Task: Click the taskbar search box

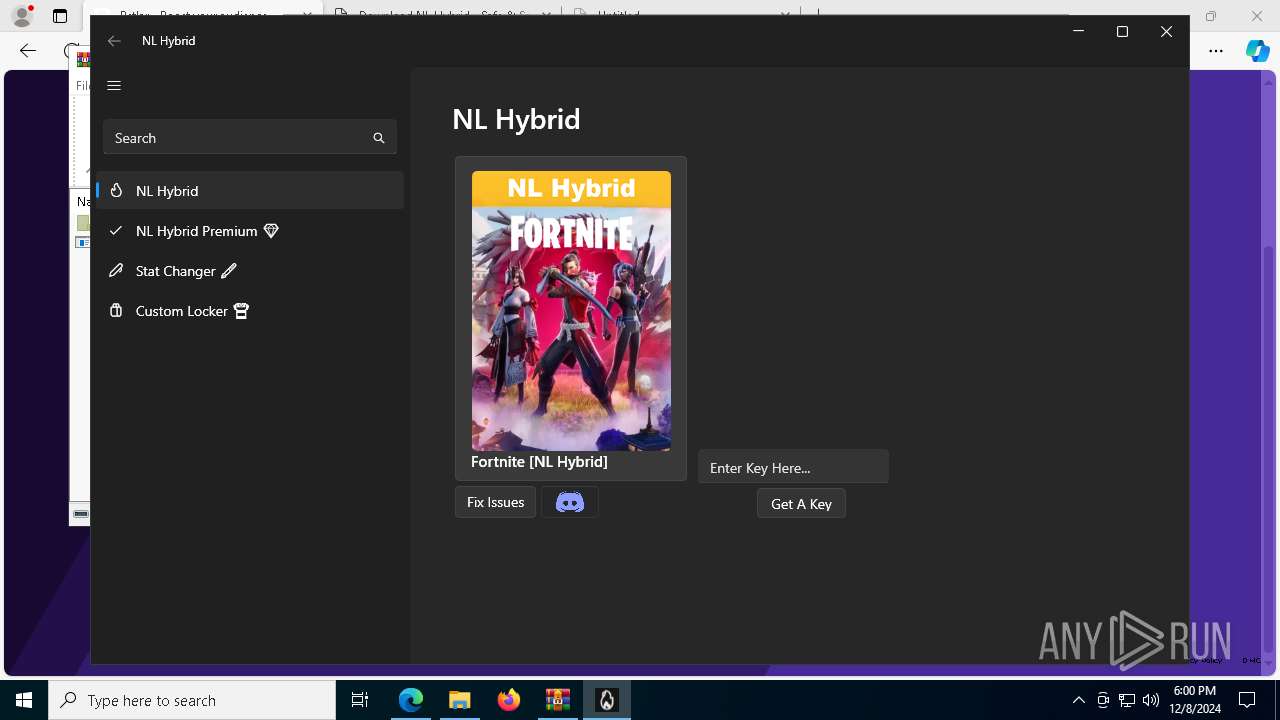Action: (x=192, y=700)
